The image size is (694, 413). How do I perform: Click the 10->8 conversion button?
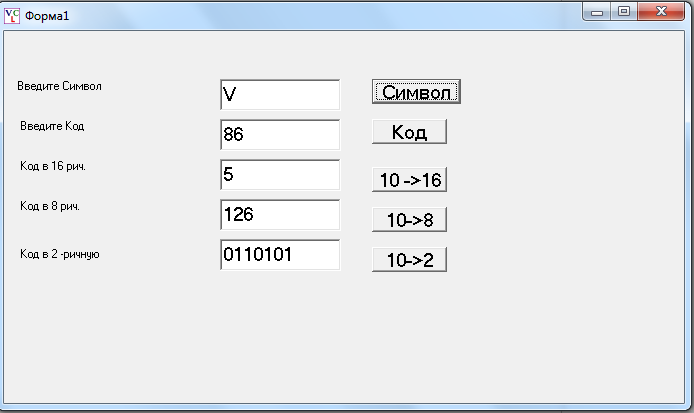point(409,219)
